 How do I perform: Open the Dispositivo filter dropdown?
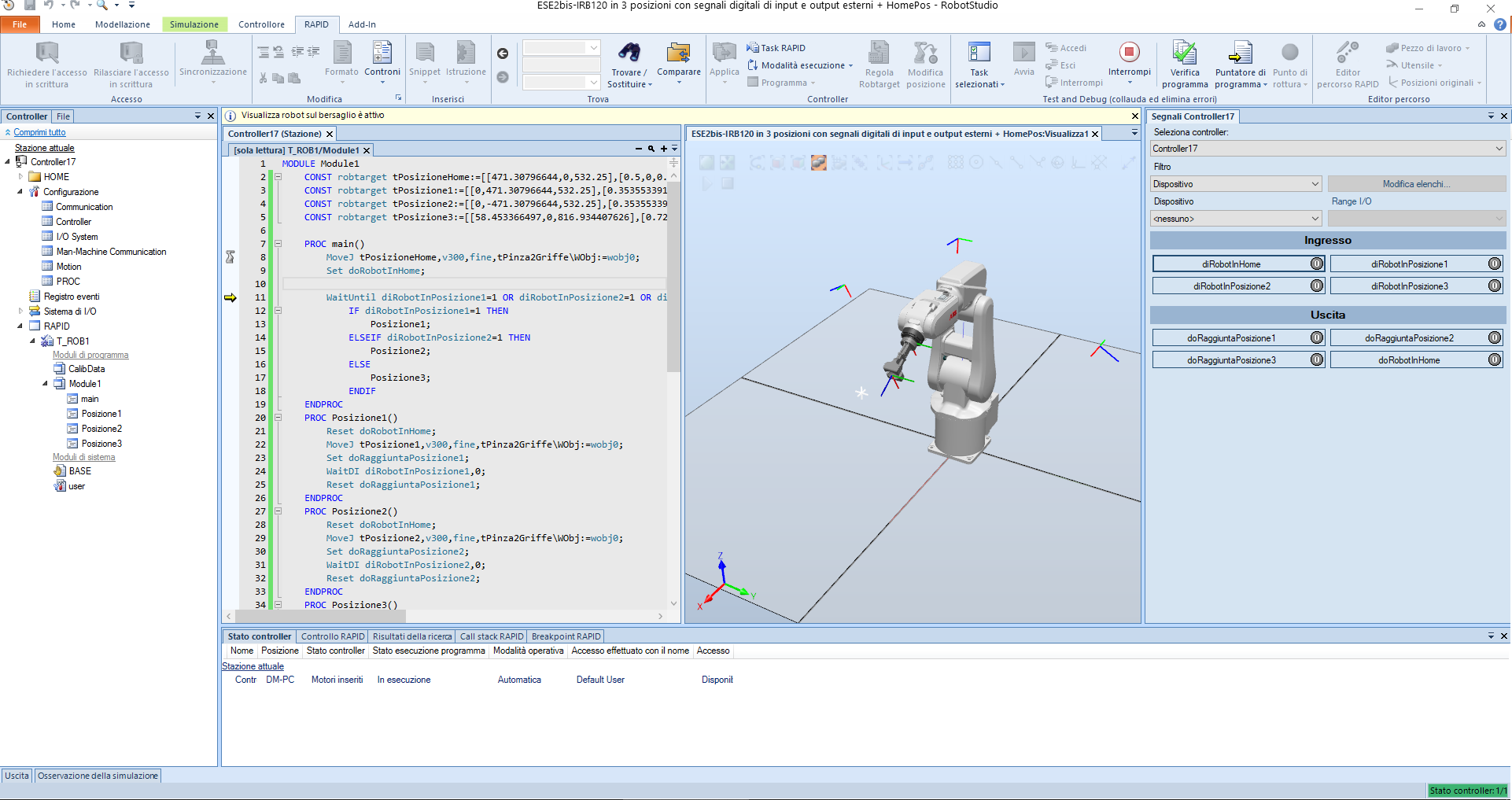pos(1314,183)
